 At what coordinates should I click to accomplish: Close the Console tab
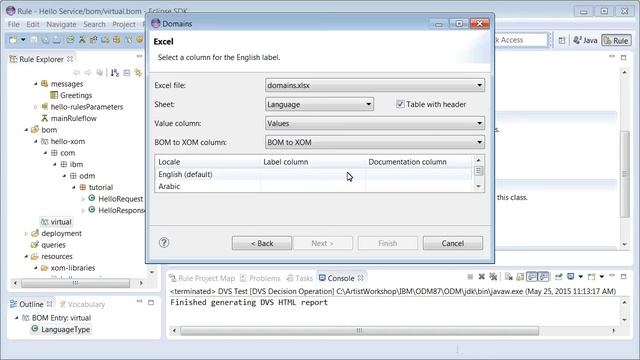coord(360,278)
